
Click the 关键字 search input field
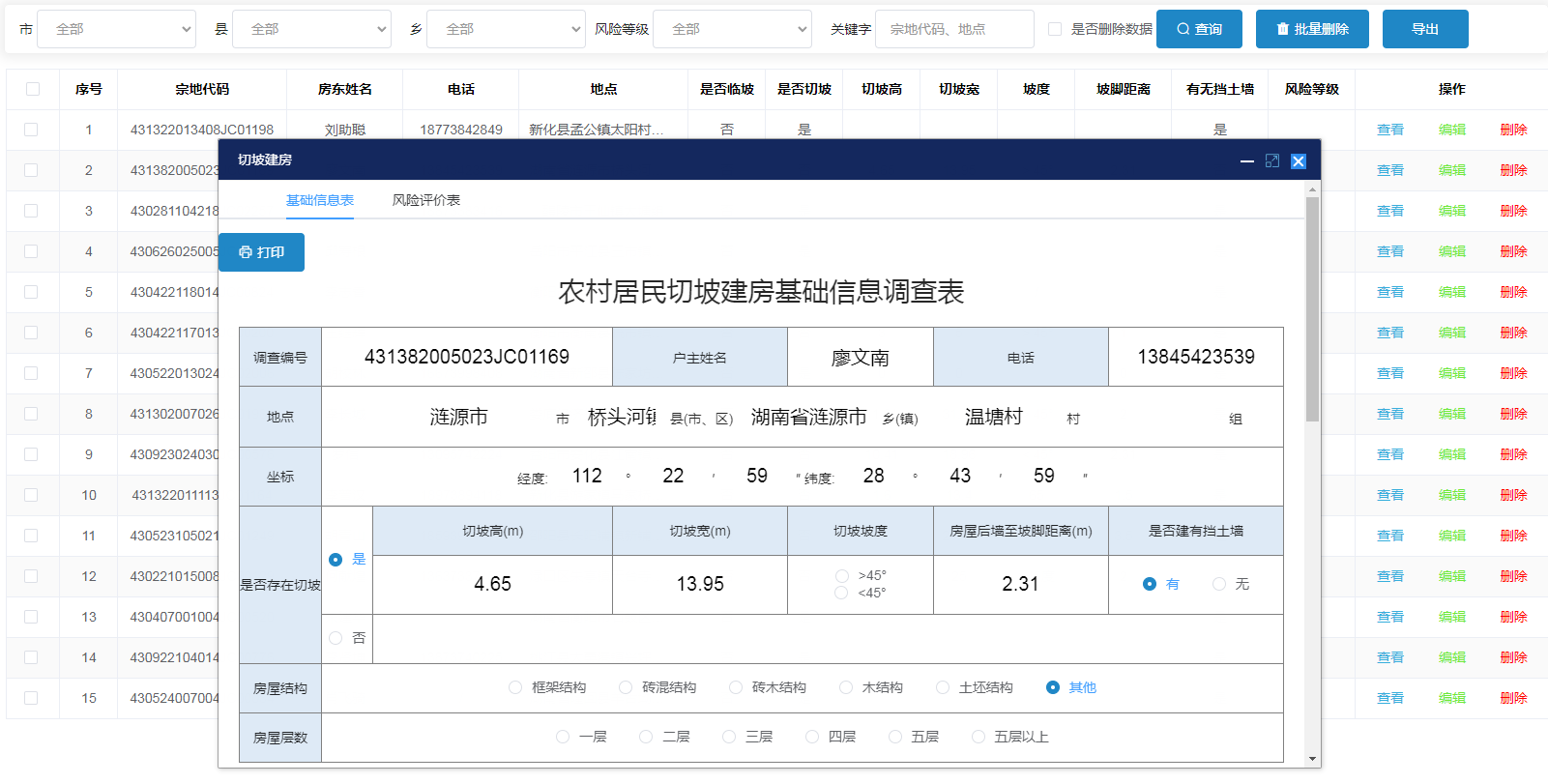(953, 29)
